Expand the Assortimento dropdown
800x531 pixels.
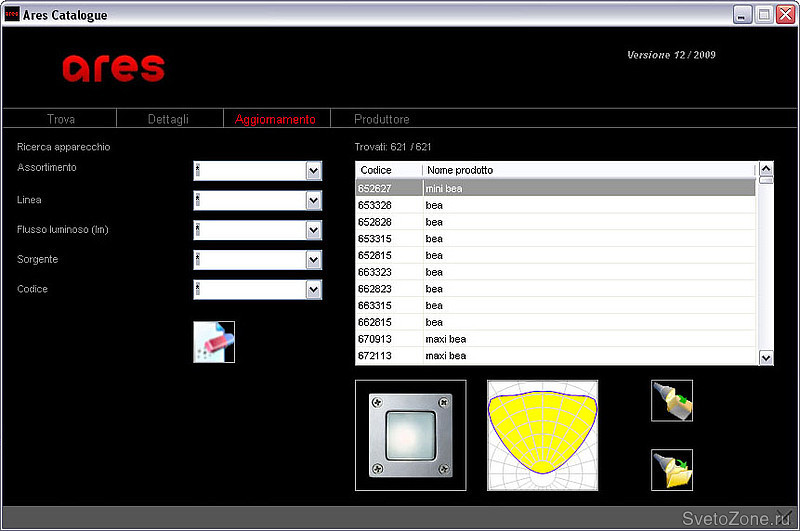click(313, 171)
